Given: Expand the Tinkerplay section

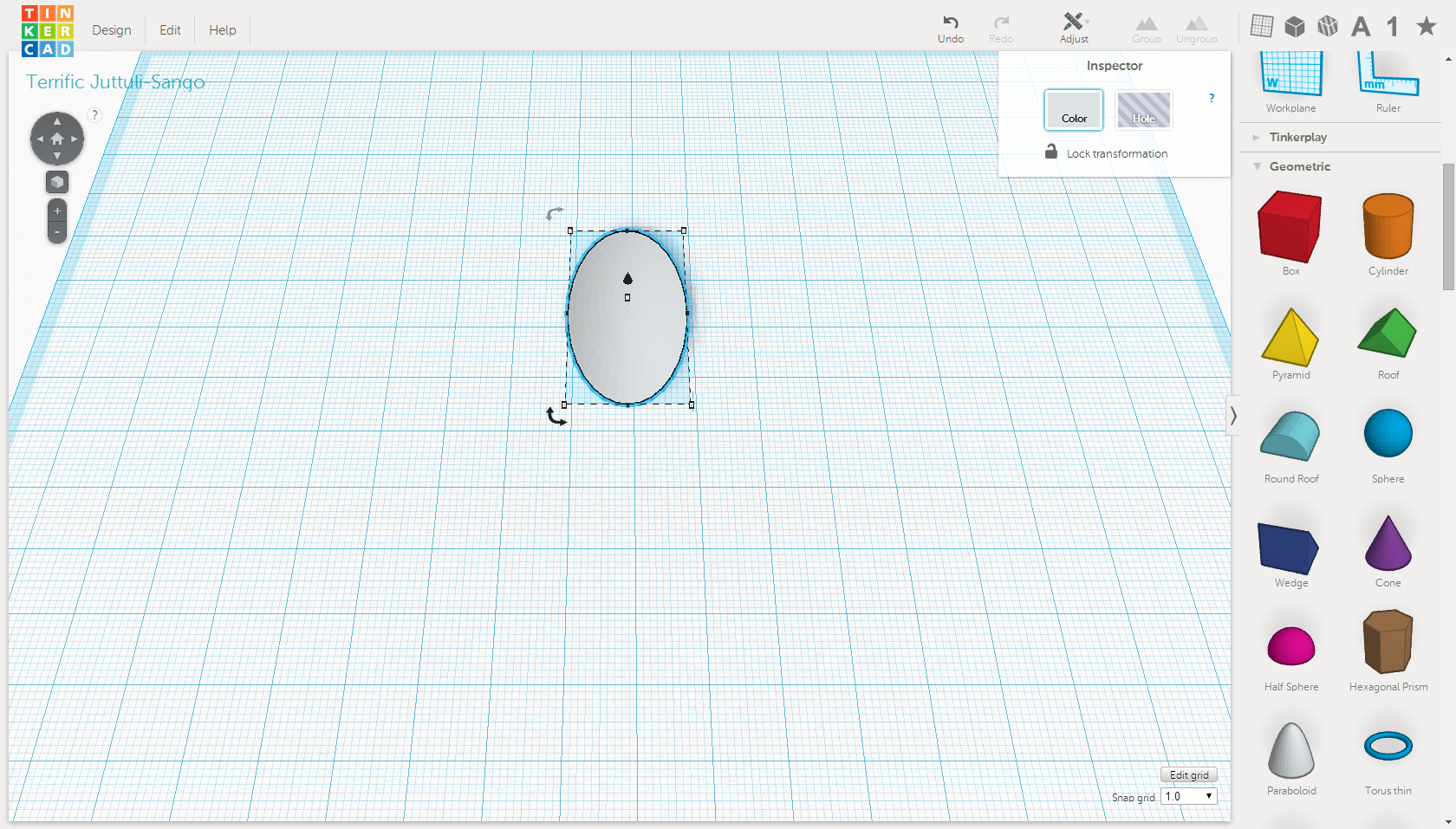Looking at the screenshot, I should point(1258,137).
